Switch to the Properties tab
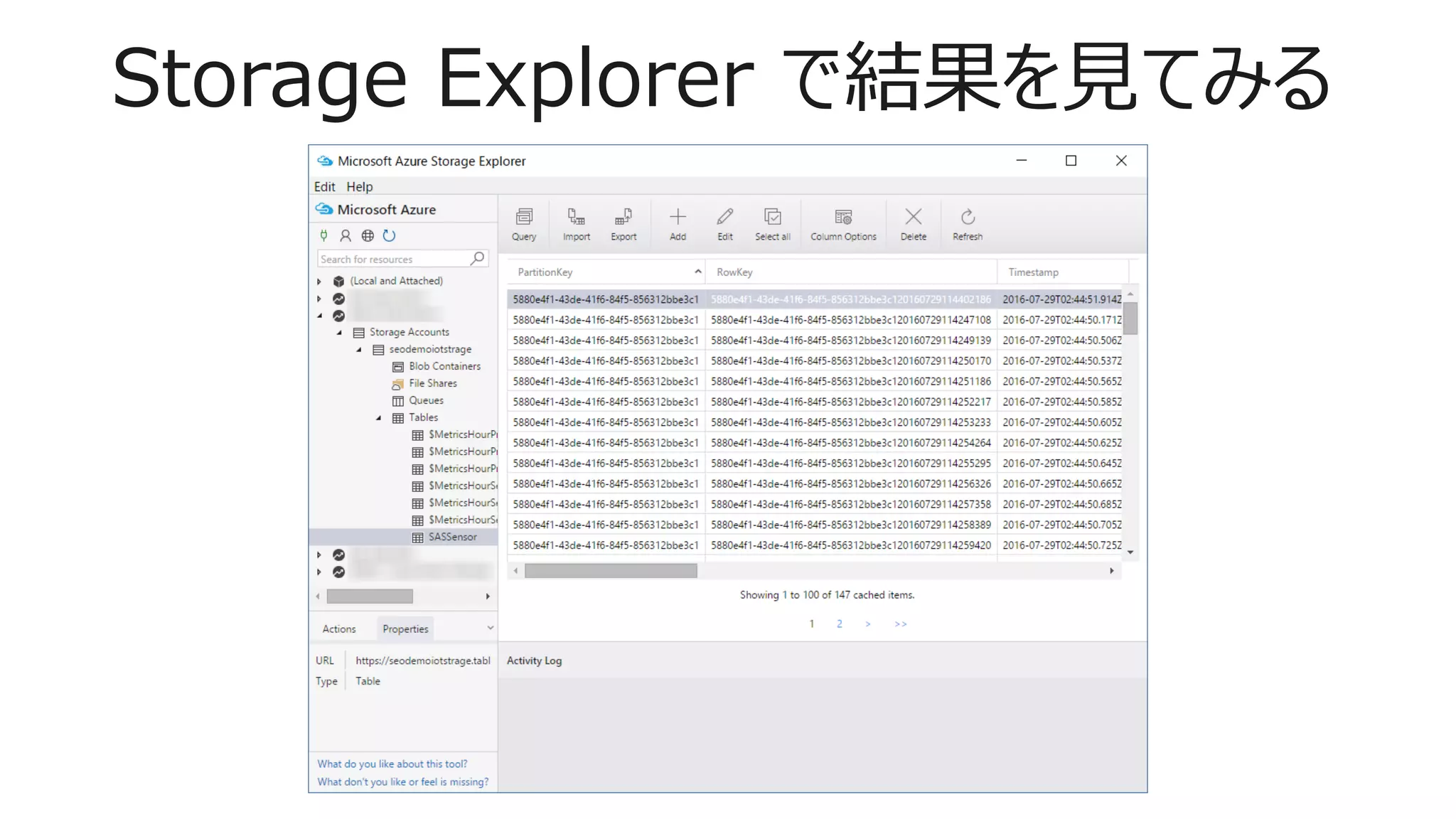 click(x=405, y=629)
